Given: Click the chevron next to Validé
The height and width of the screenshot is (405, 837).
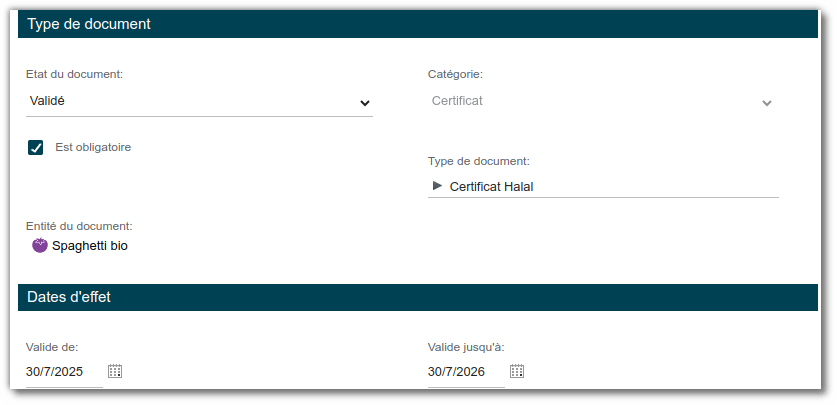Looking at the screenshot, I should point(364,102).
